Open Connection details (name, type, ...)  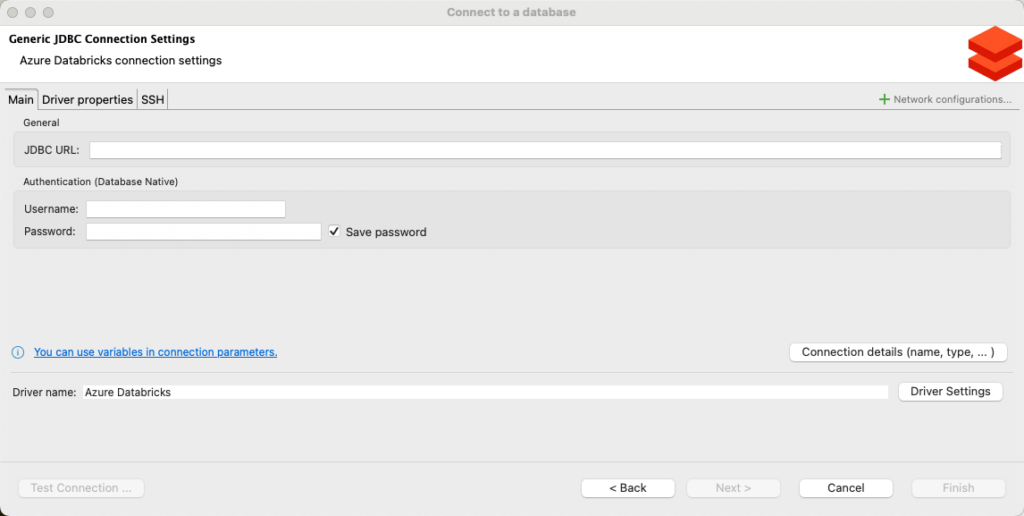click(898, 352)
